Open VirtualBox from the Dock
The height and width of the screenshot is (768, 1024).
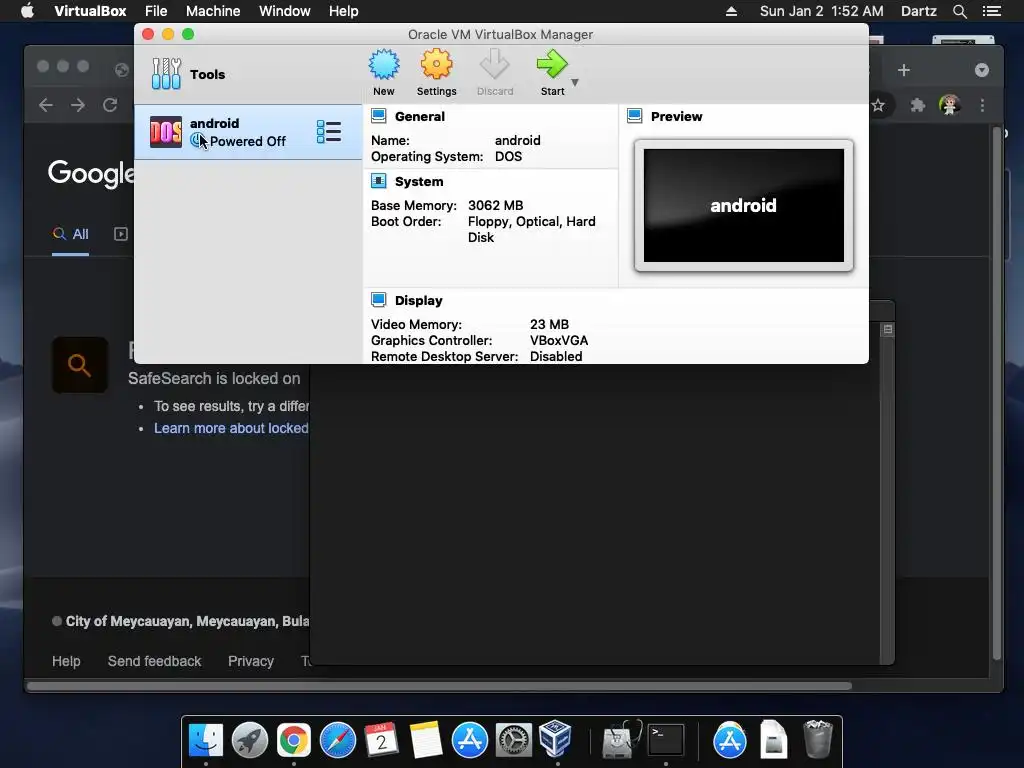[x=556, y=739]
